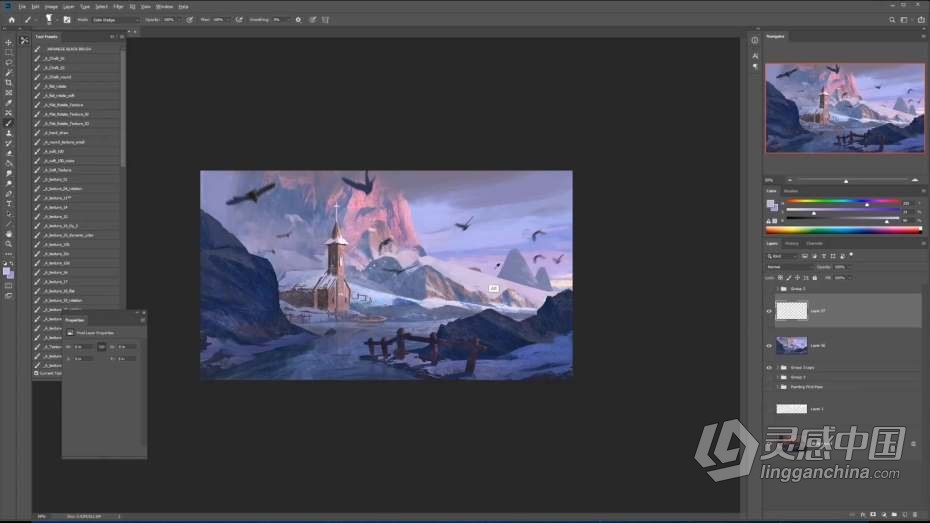Screen dimensions: 930x523
Task: Click the pixel layer filter icon
Action: click(805, 256)
